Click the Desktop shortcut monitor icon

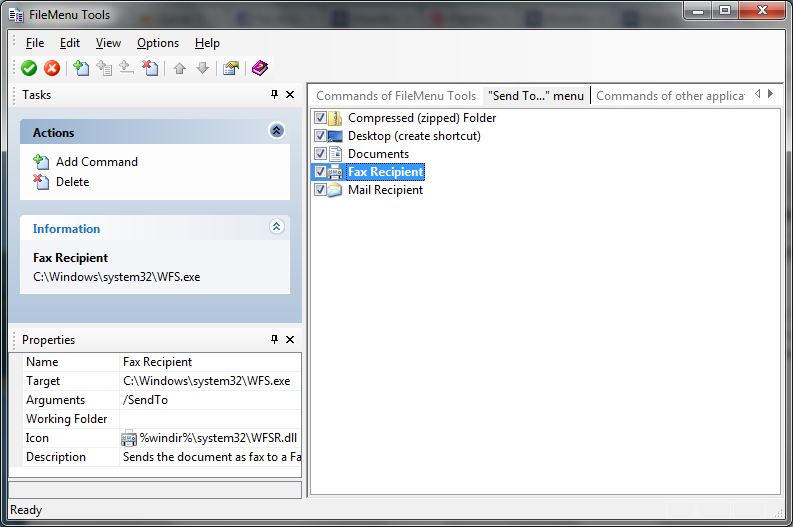335,136
